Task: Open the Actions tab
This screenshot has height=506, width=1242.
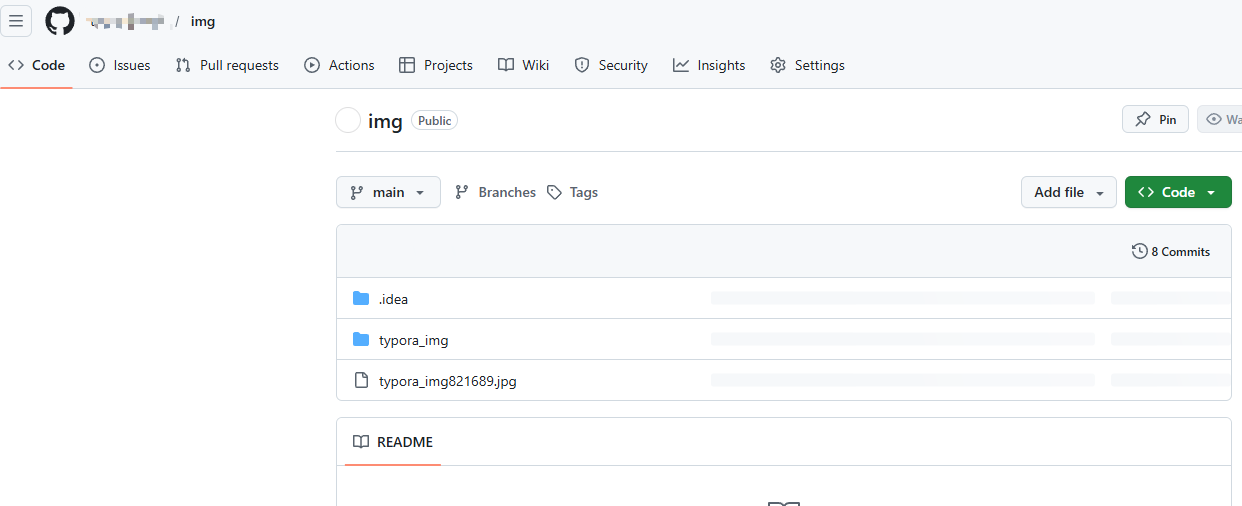Action: tap(340, 65)
